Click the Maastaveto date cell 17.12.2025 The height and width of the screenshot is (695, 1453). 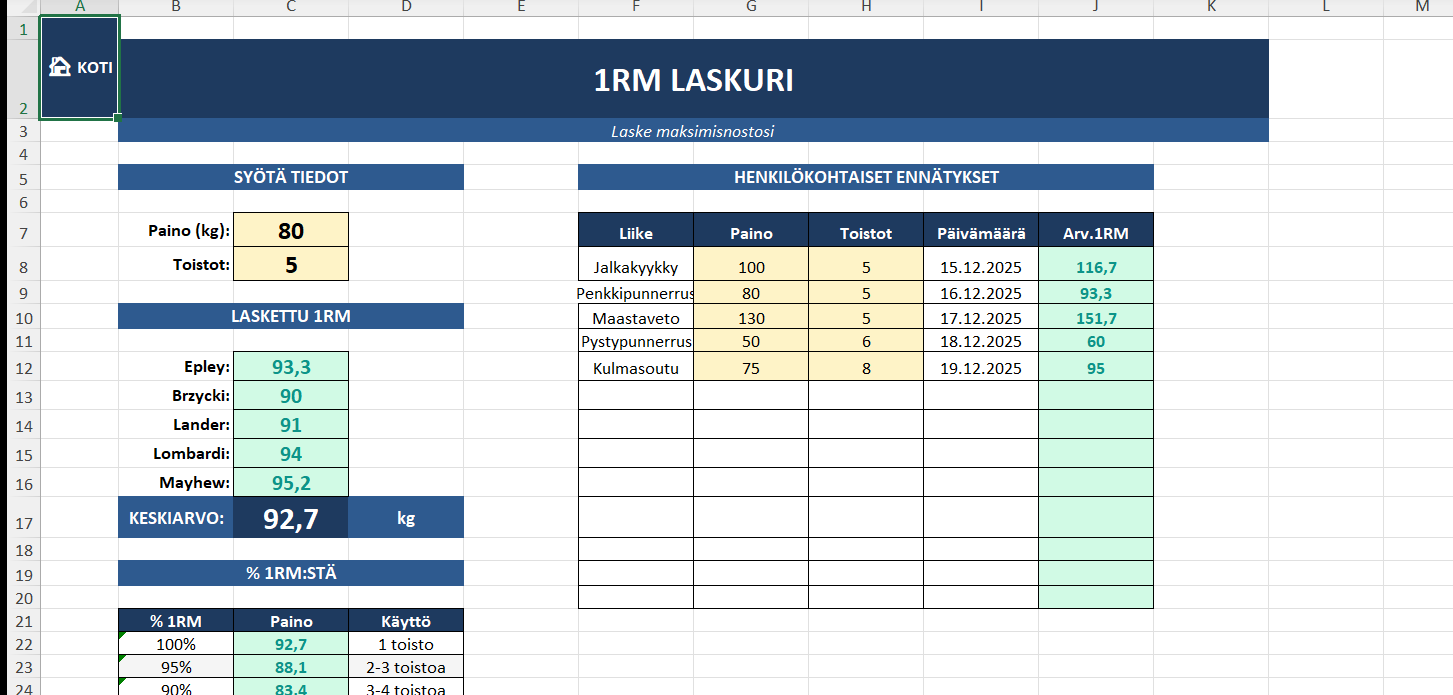click(x=981, y=318)
